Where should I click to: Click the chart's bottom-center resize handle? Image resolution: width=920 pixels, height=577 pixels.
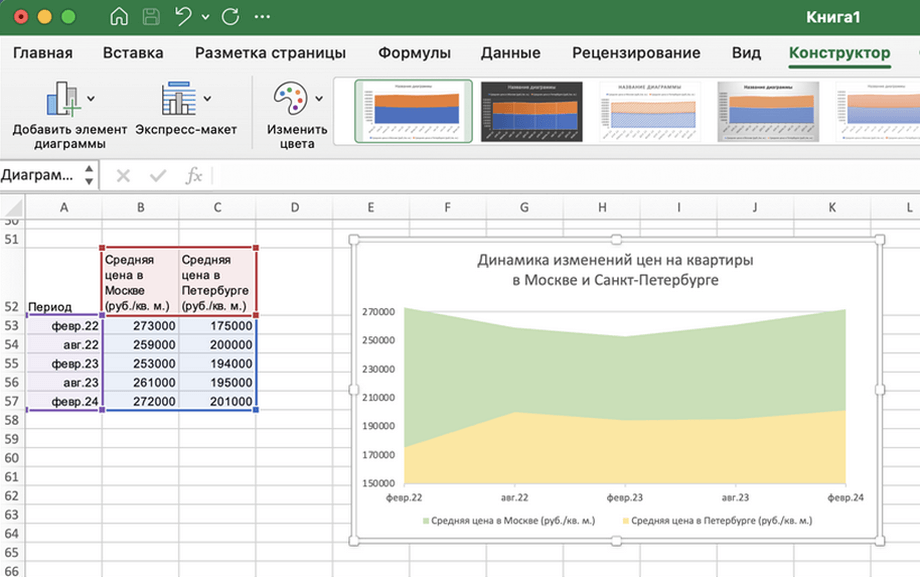[x=616, y=541]
